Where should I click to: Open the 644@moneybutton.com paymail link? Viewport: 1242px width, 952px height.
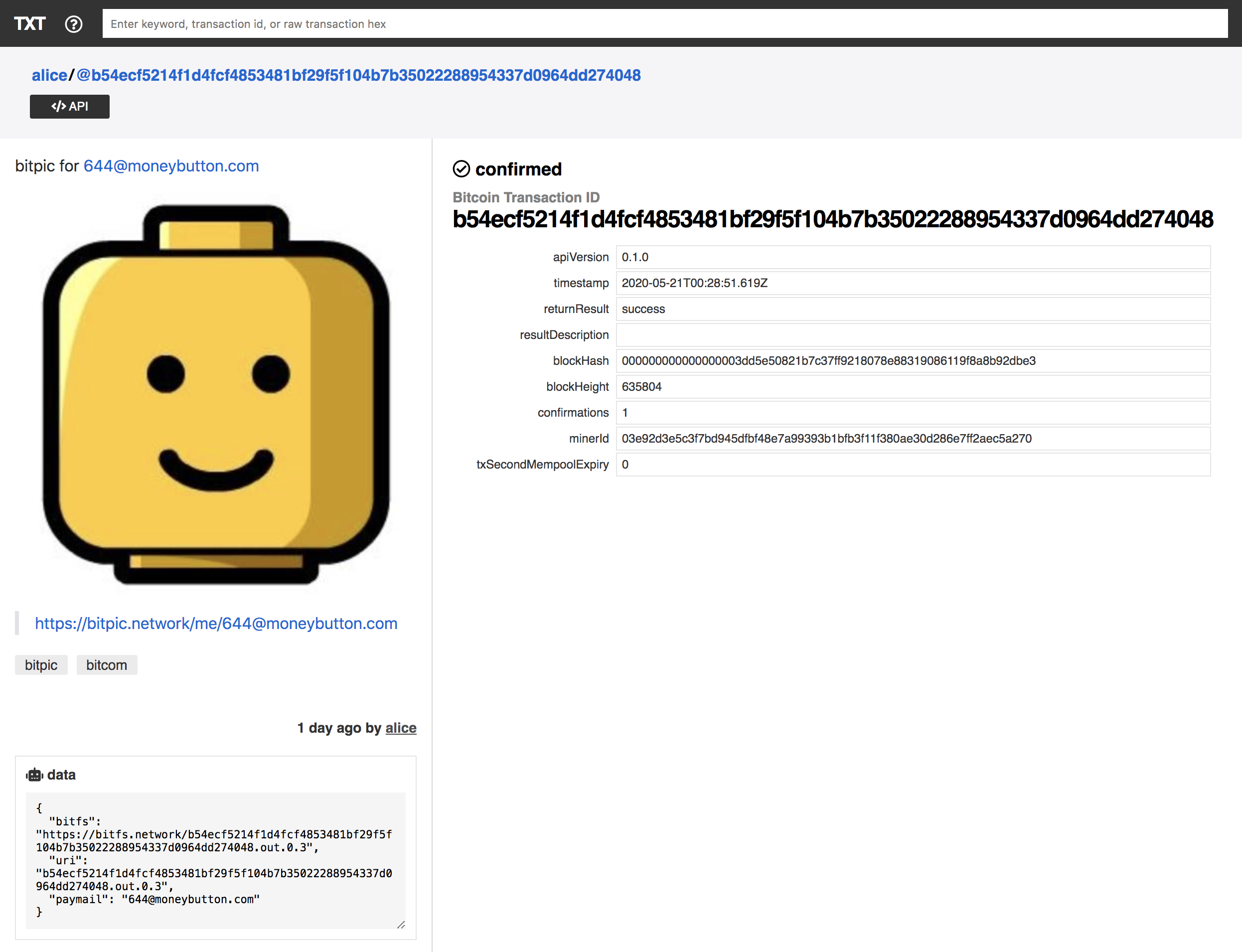pos(171,166)
